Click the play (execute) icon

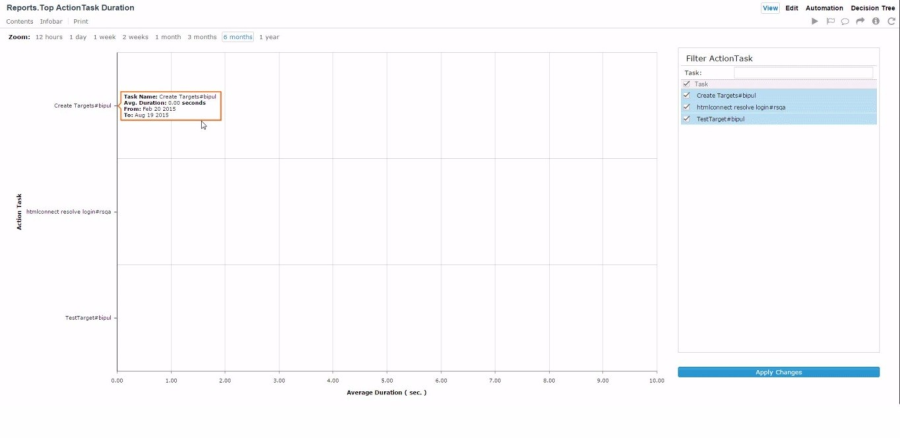[815, 21]
